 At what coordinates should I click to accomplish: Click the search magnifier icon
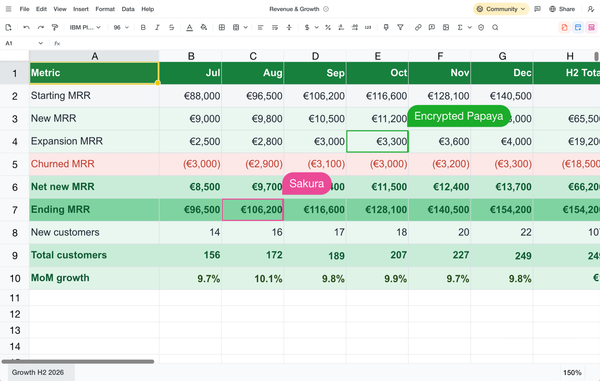pyautogui.click(x=495, y=27)
